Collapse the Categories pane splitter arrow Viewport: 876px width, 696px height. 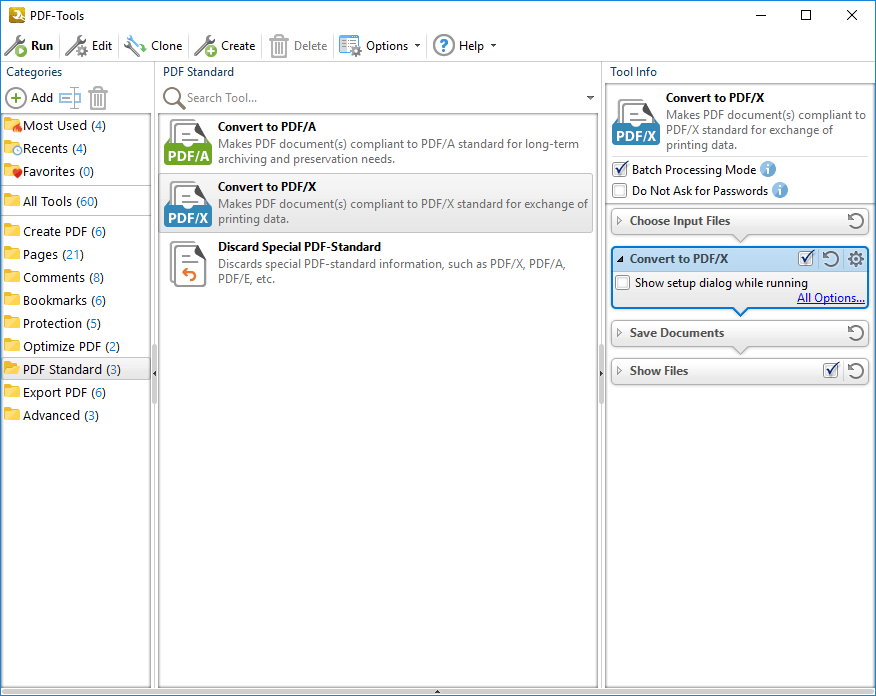tap(154, 373)
